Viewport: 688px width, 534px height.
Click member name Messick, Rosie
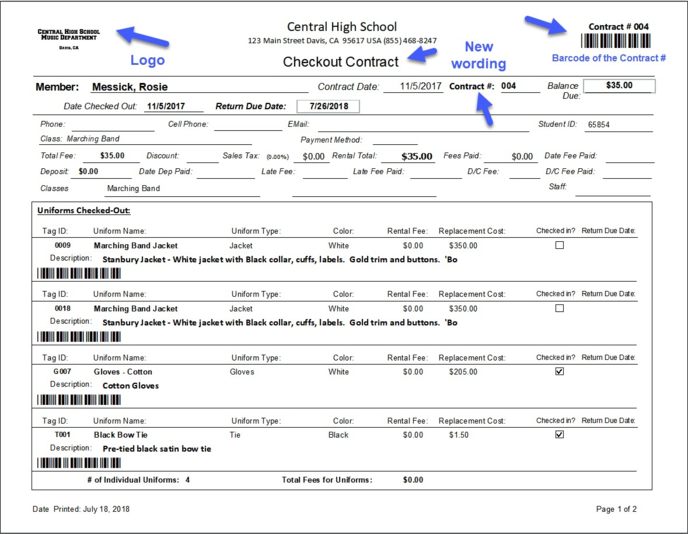click(129, 87)
